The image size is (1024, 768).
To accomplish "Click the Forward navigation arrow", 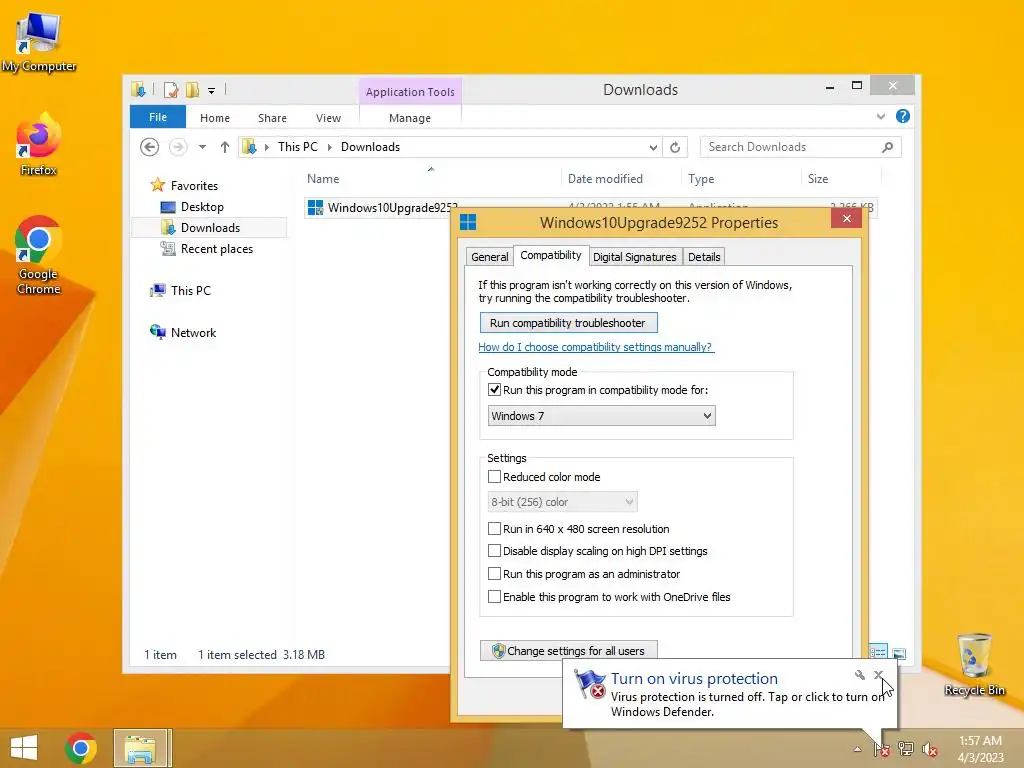I will click(x=178, y=147).
